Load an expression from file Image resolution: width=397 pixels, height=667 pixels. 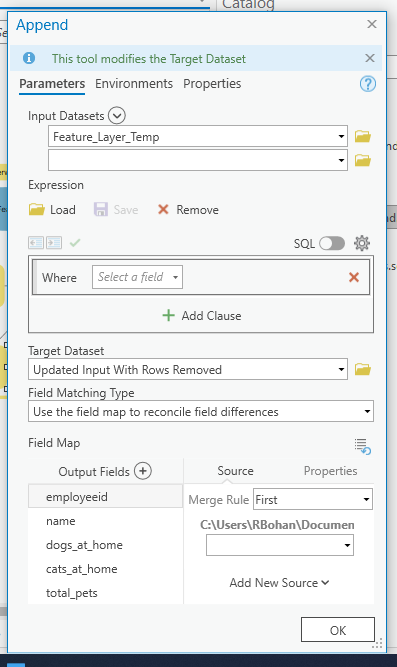[52, 210]
